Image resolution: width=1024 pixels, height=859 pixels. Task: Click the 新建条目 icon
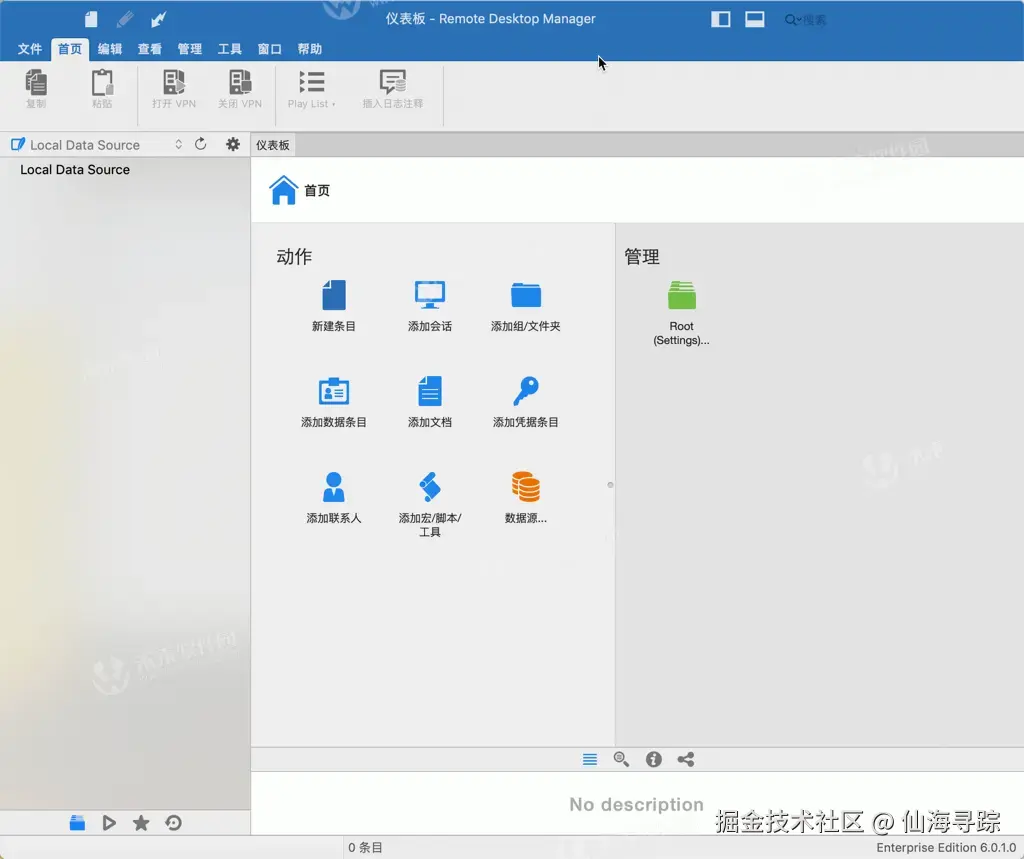point(334,295)
